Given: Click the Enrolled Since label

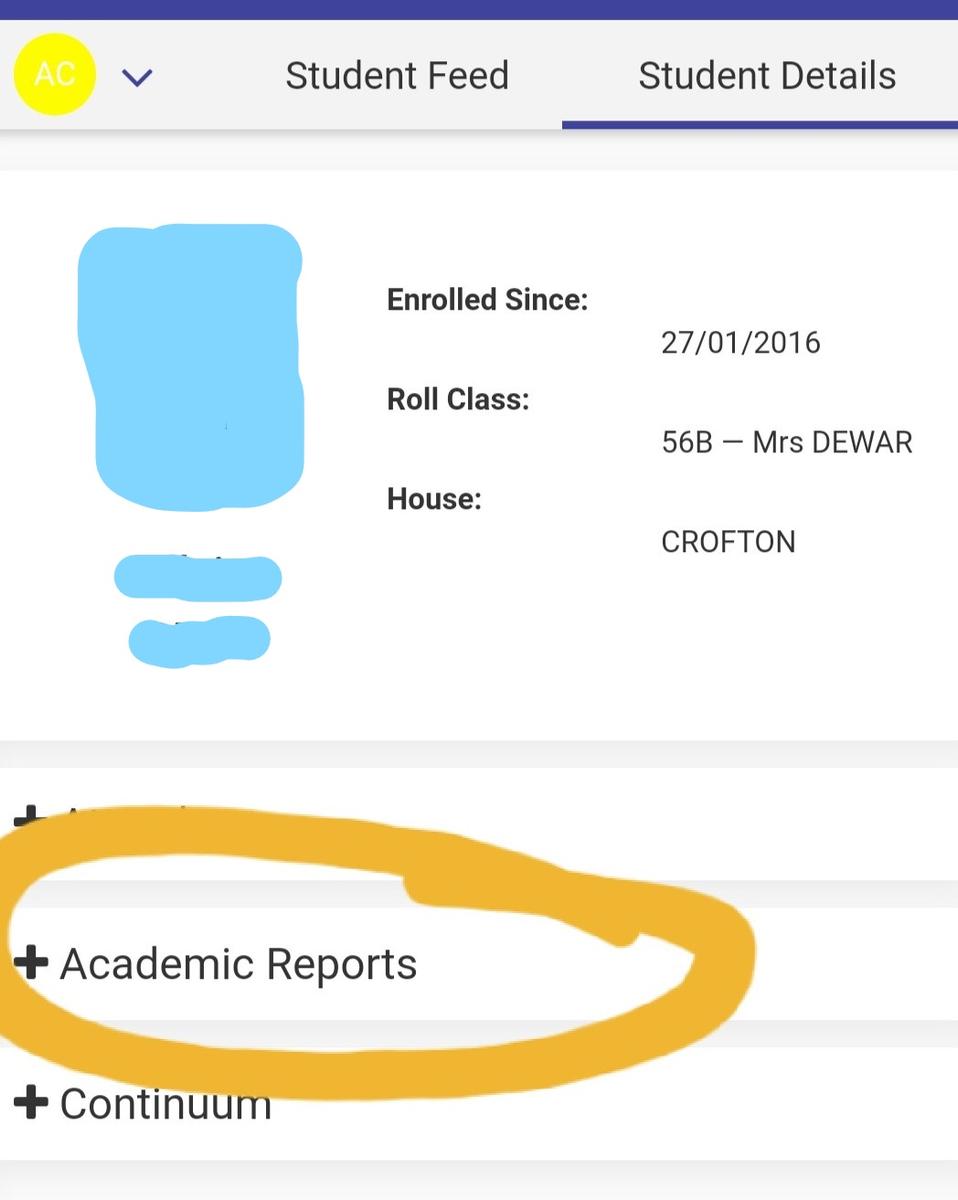Looking at the screenshot, I should click(488, 299).
